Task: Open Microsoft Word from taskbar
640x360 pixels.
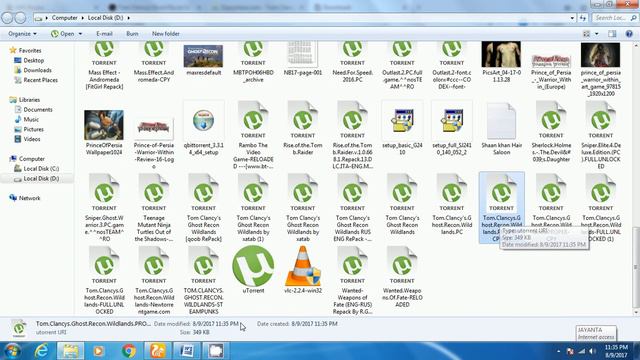Action: click(187, 351)
